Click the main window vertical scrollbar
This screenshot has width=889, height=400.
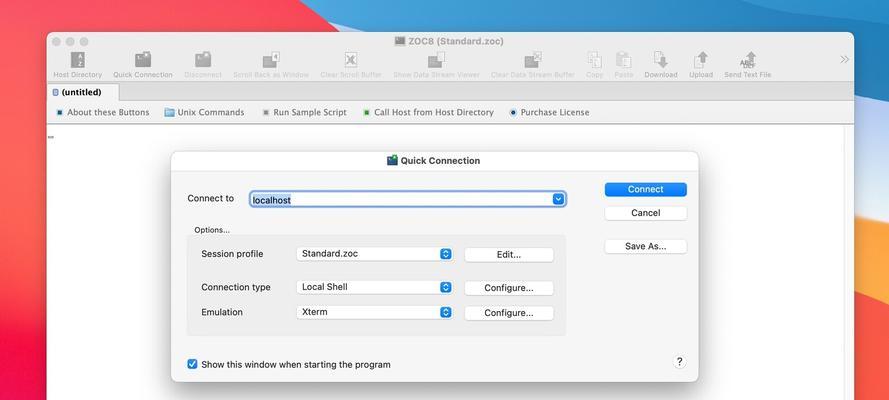[849, 261]
